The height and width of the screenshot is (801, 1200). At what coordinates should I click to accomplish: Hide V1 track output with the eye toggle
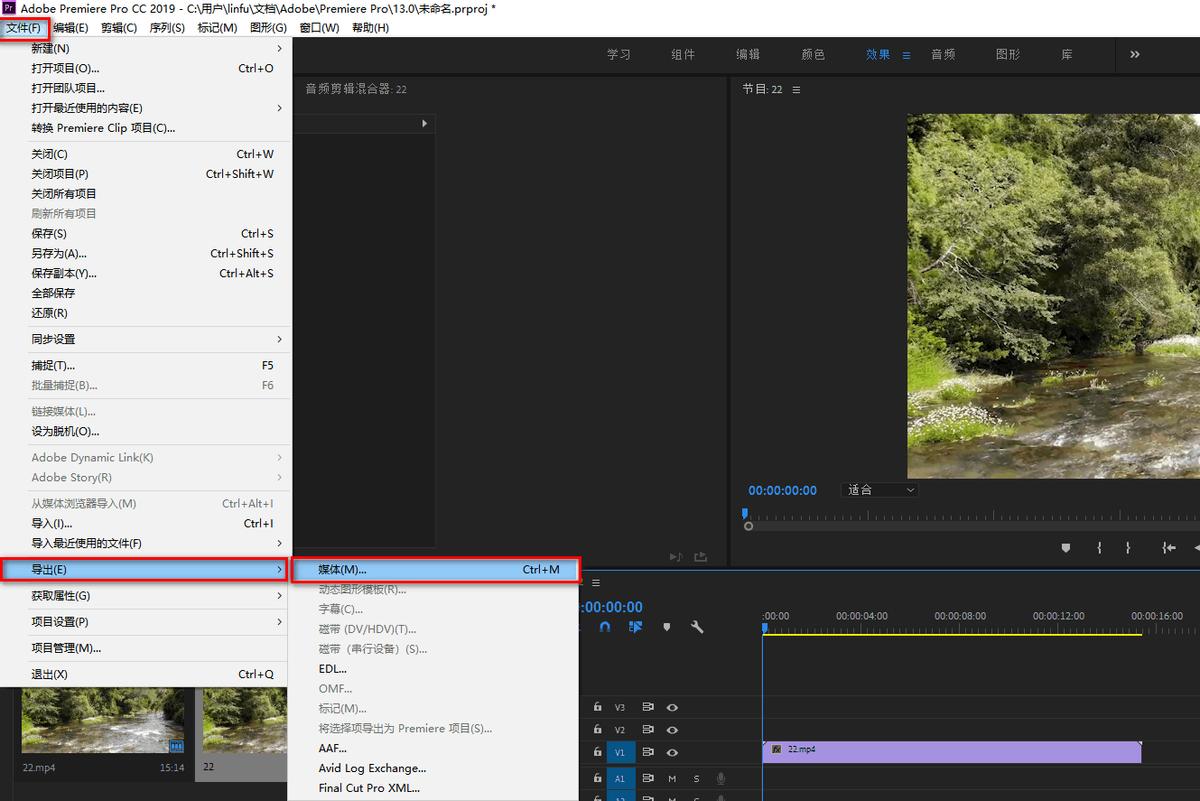[672, 750]
